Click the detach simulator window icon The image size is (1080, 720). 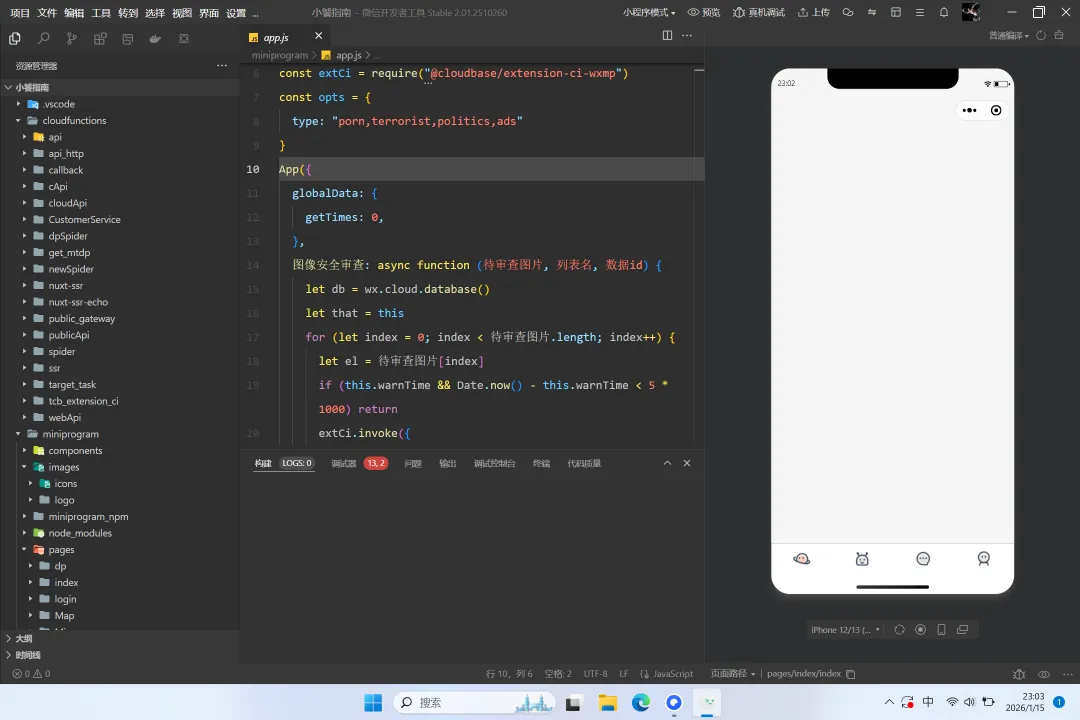pos(962,630)
